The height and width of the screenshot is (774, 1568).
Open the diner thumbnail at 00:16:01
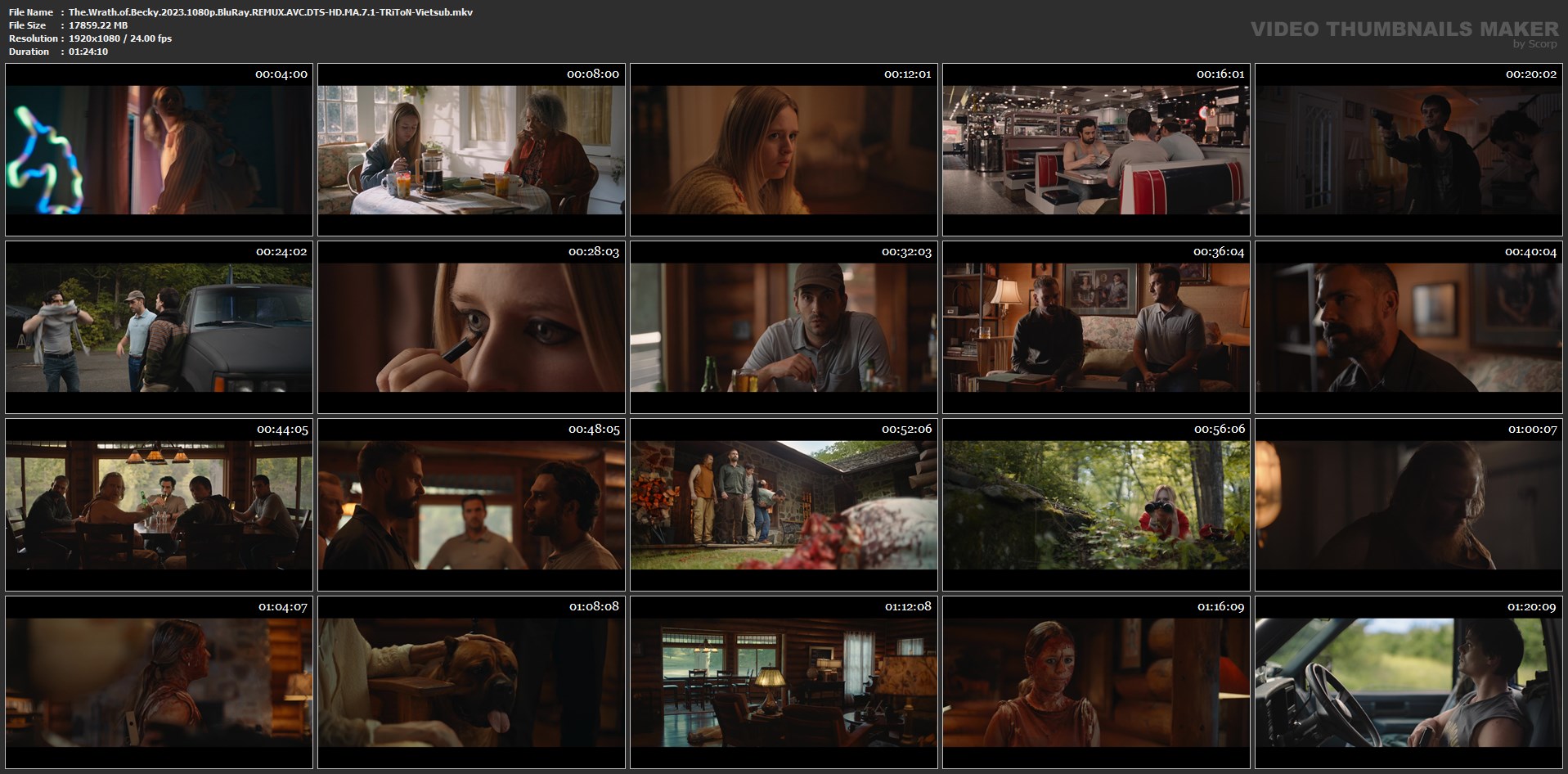[x=1096, y=150]
